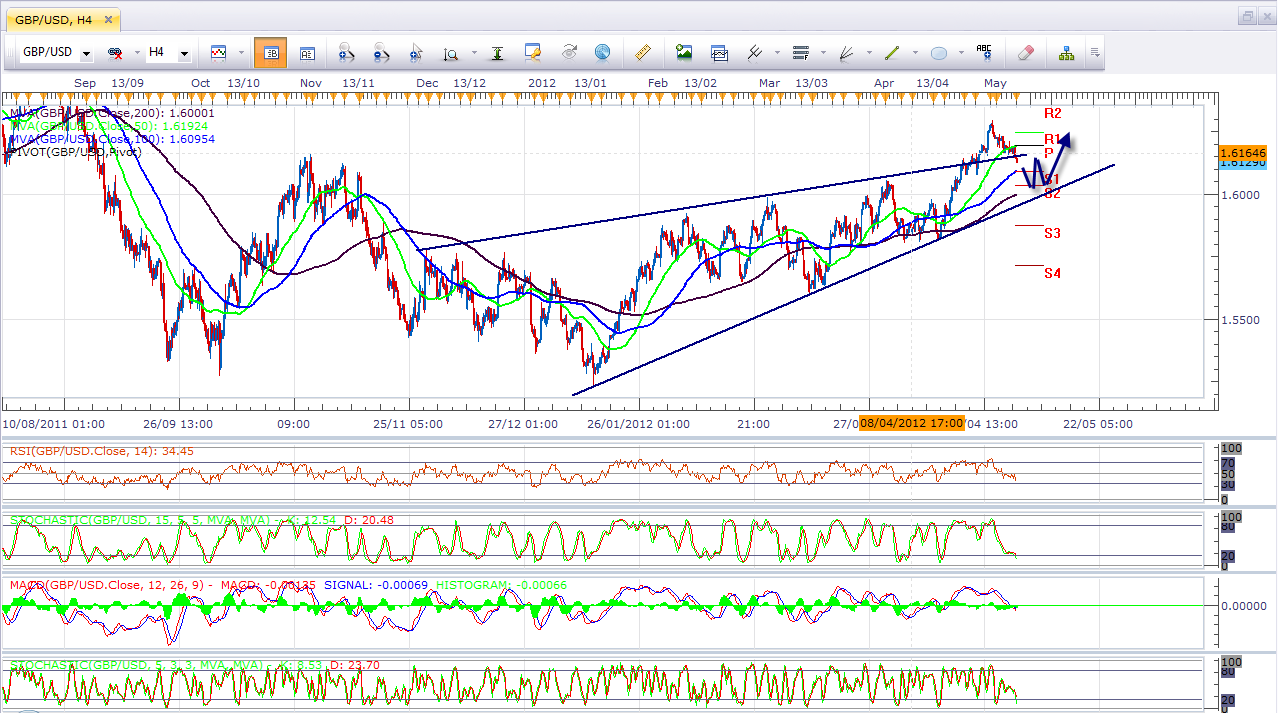This screenshot has height=713, width=1278.
Task: Click the 25/11 05:00 time axis label
Action: [x=408, y=423]
